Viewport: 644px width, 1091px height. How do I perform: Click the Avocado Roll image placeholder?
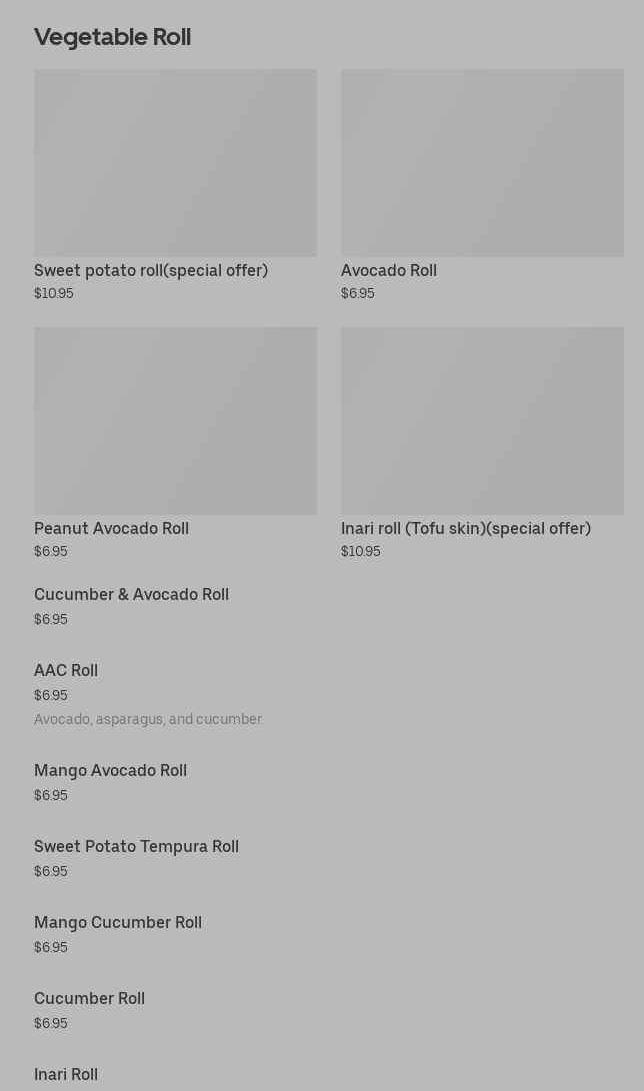(482, 162)
